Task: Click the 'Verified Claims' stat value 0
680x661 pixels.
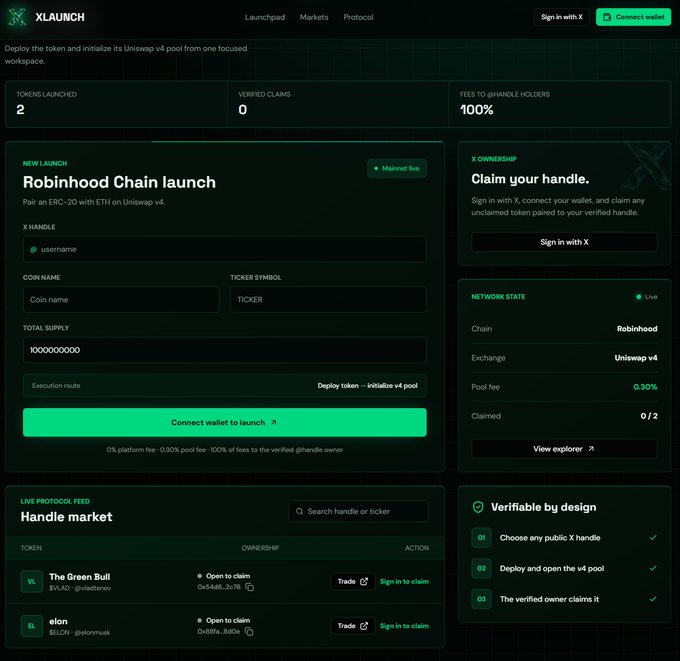Action: click(242, 110)
